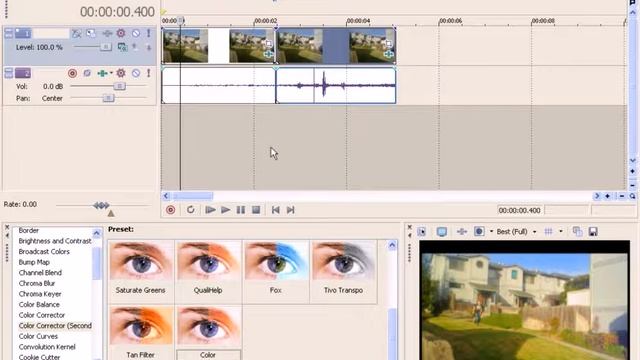
Task: Open Project Video Properties in preview toolbar
Action: (422, 232)
